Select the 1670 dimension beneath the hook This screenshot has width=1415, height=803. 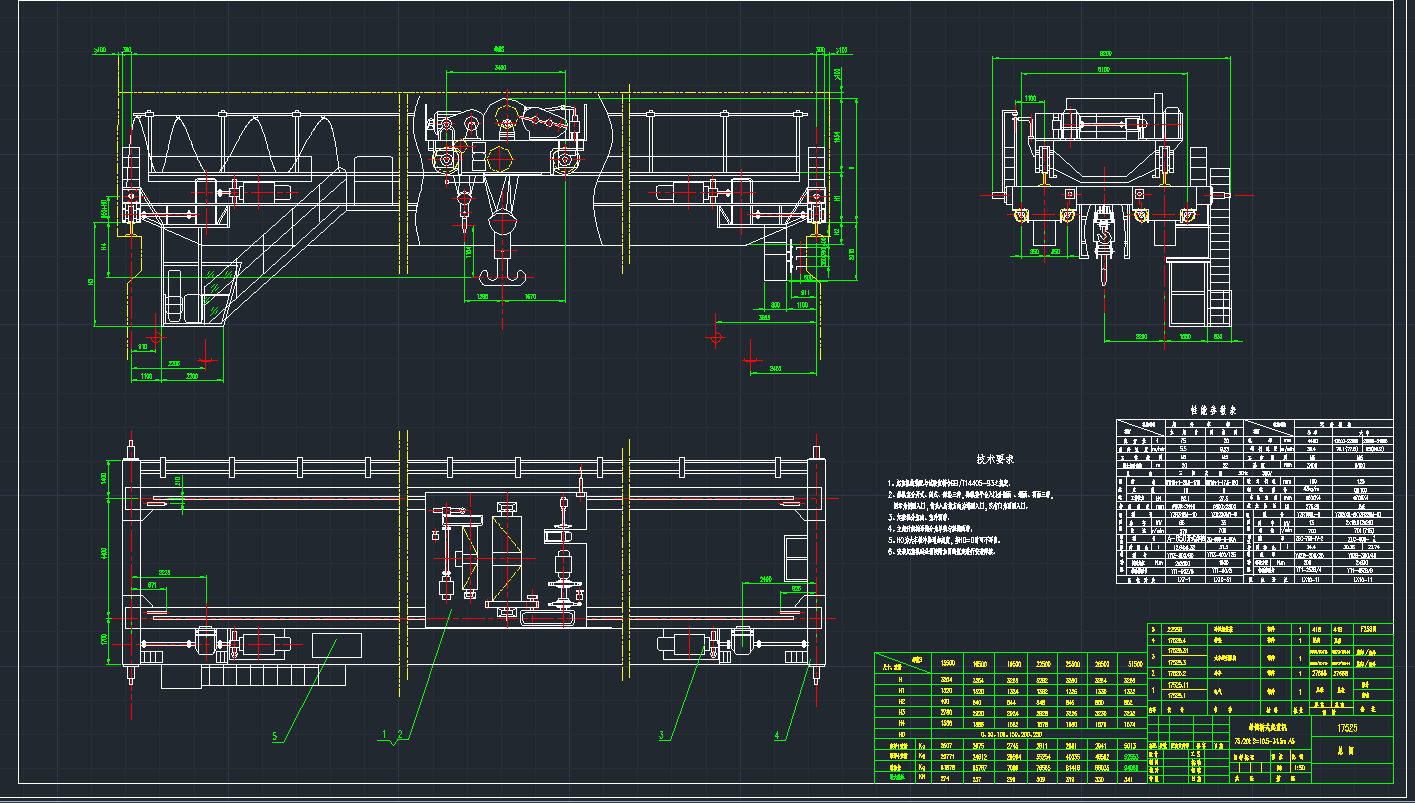click(x=532, y=296)
